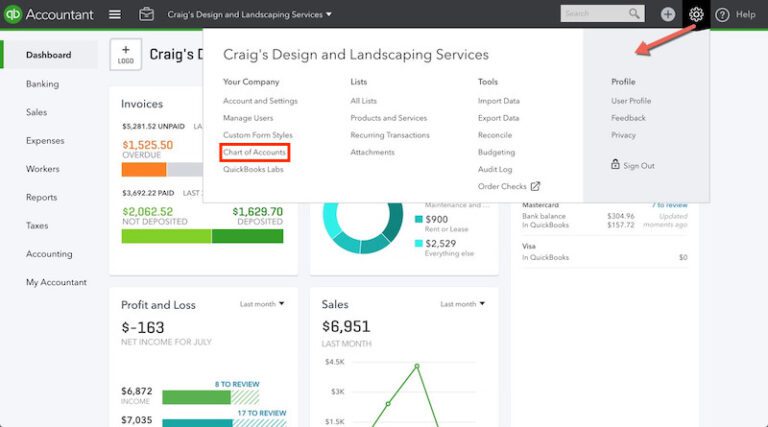The height and width of the screenshot is (427, 768).
Task: Open Recurring Transactions
Action: pyautogui.click(x=390, y=135)
